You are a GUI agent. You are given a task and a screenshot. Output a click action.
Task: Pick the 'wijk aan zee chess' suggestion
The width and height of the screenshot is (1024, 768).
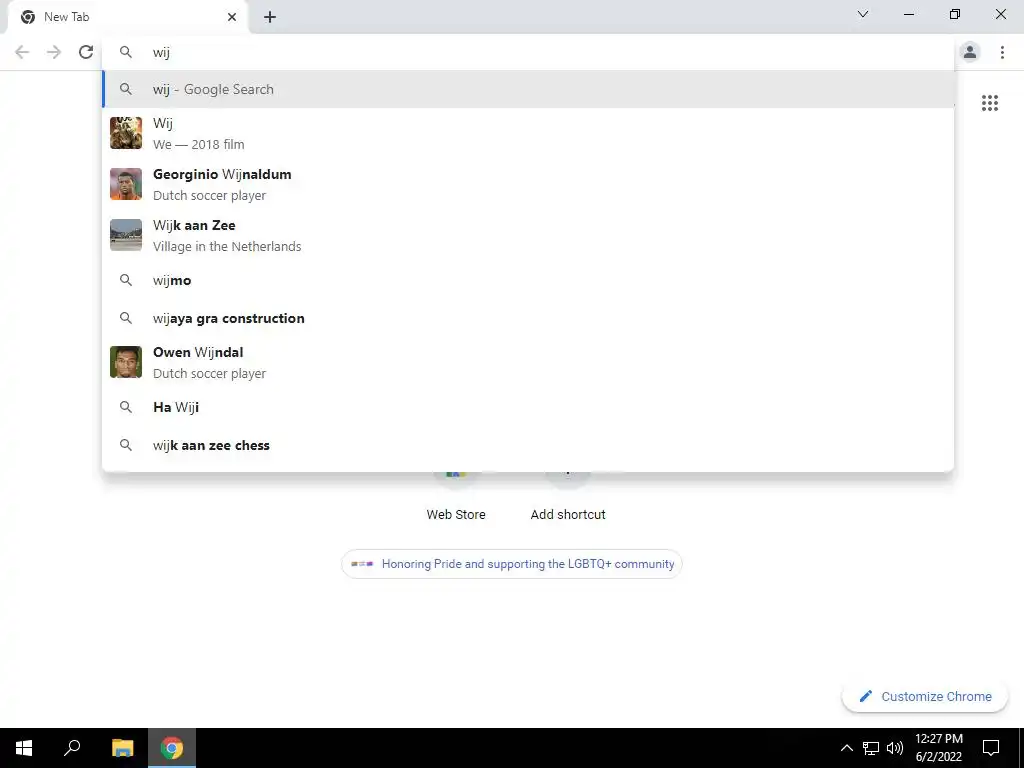point(528,445)
